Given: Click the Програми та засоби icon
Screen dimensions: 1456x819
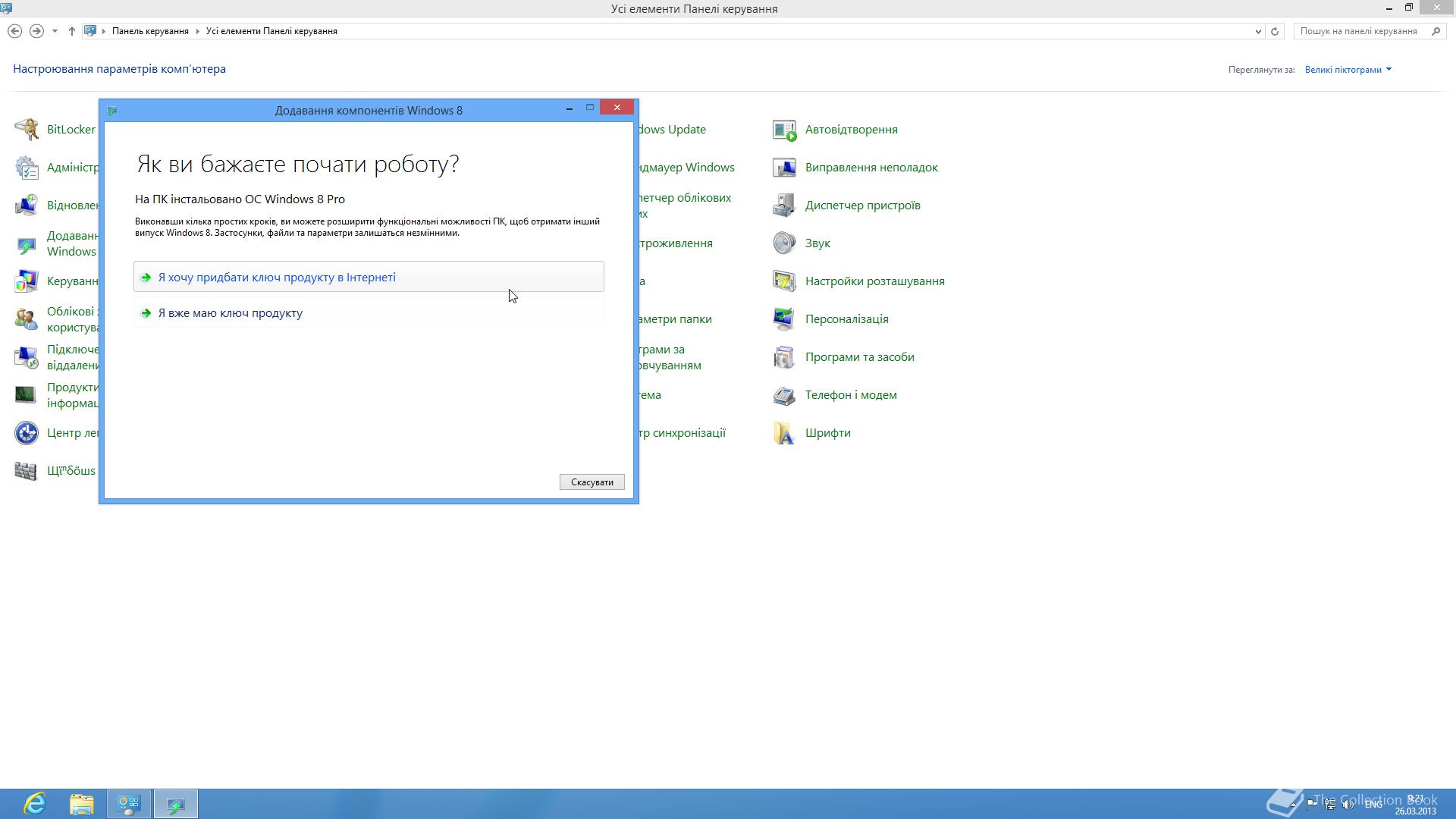Looking at the screenshot, I should click(x=784, y=357).
